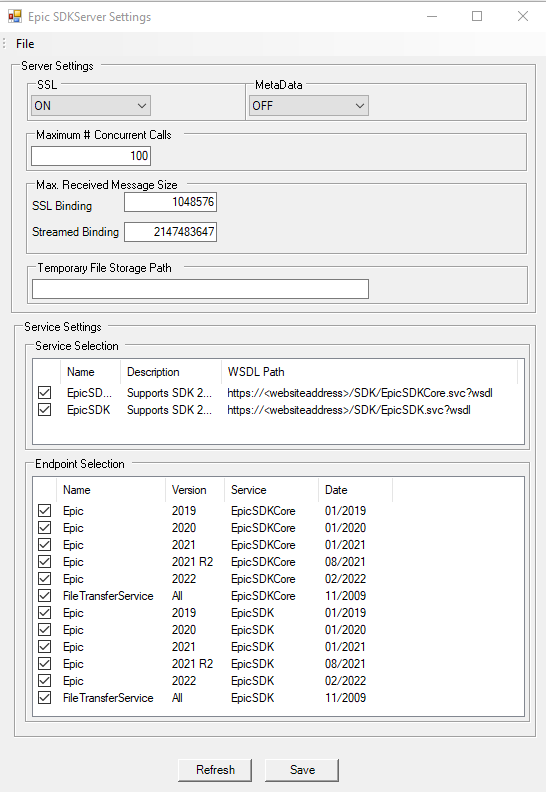Open the File menu
Viewport: 546px width, 792px height.
click(x=25, y=44)
